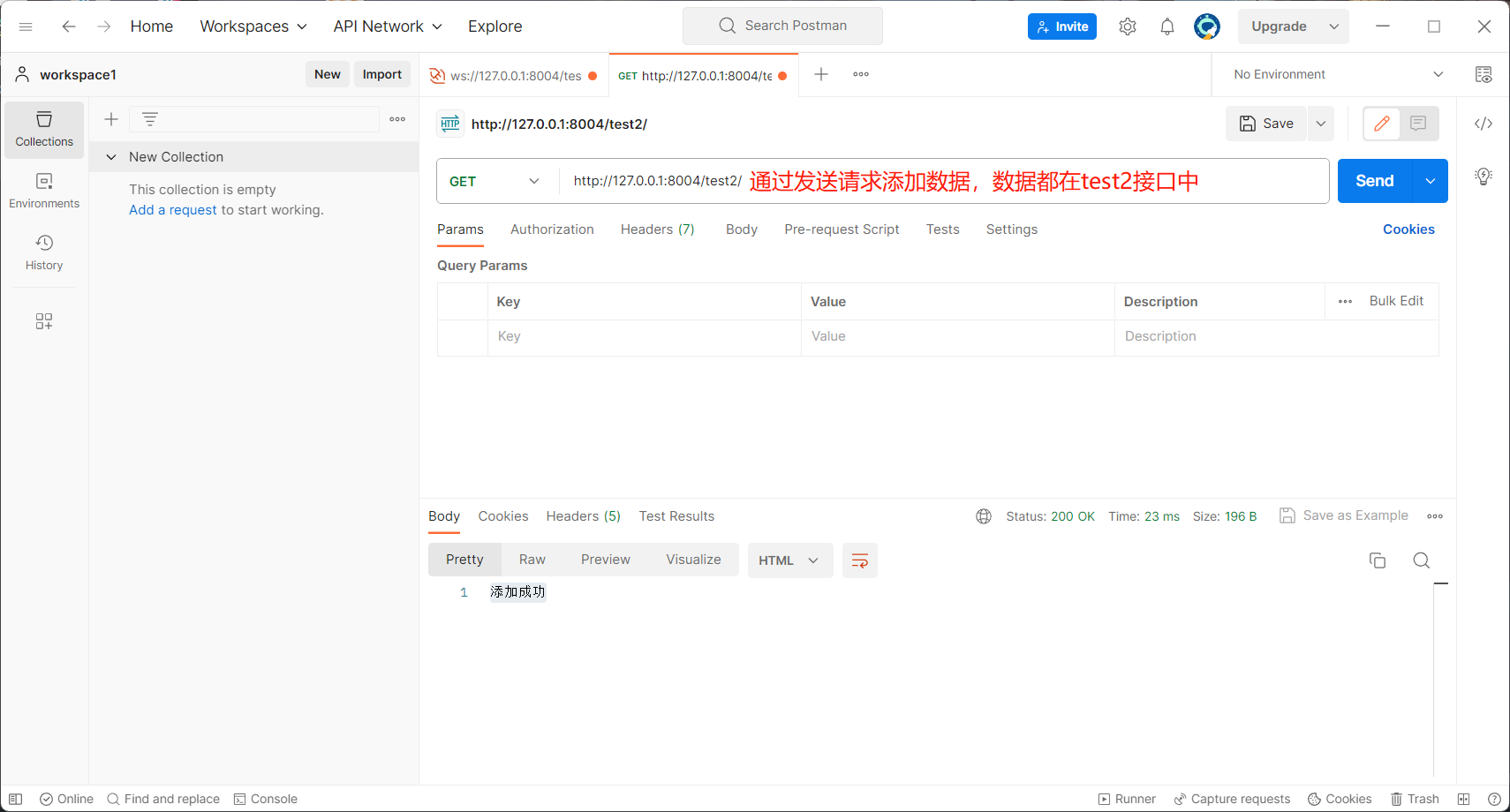1510x812 pixels.
Task: Open Bulk Edit for query params
Action: pos(1396,301)
